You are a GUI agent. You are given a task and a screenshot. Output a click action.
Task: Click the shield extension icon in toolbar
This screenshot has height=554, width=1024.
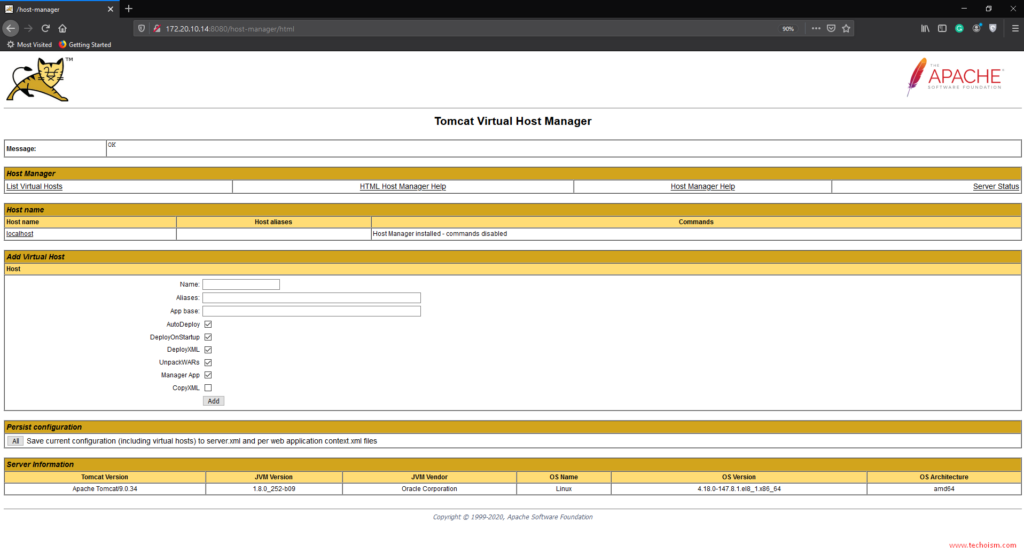click(x=993, y=29)
